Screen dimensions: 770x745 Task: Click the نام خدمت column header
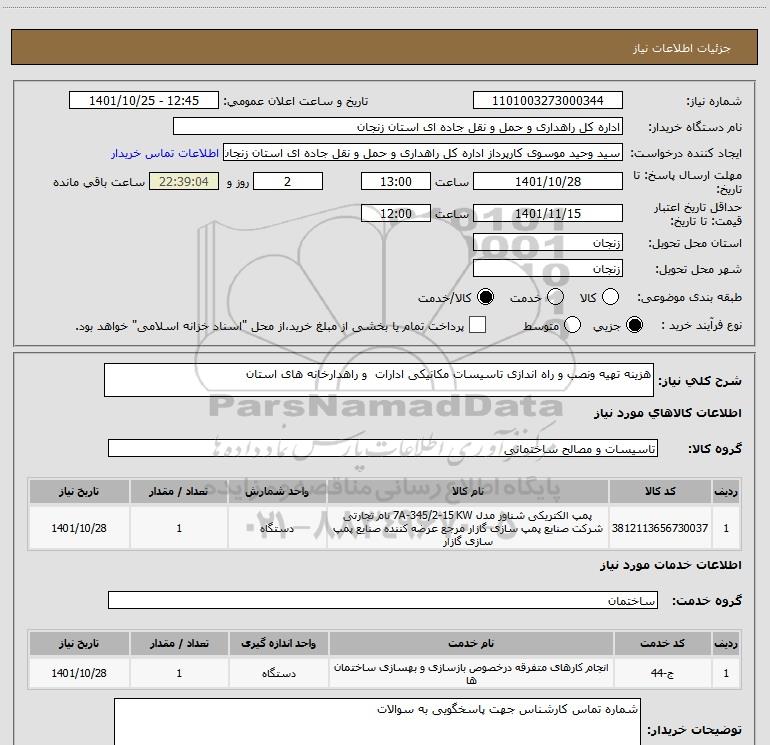[470, 643]
